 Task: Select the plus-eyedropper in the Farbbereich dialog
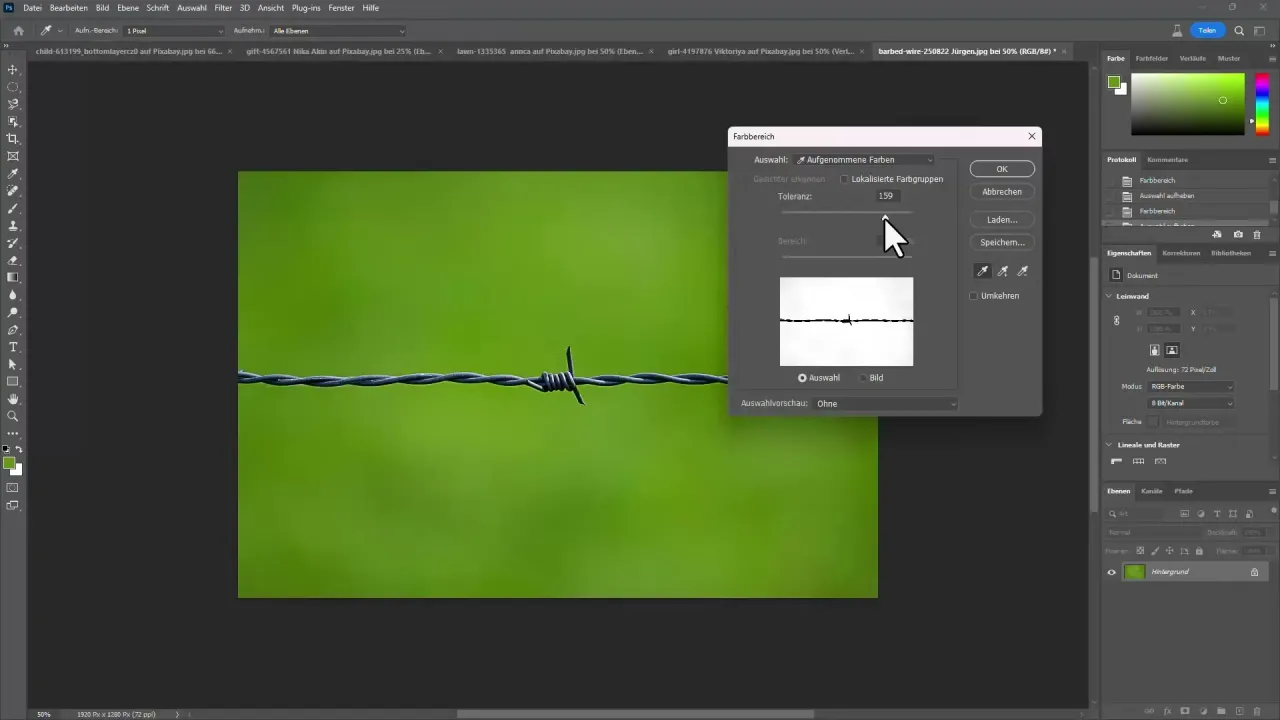(x=1002, y=271)
